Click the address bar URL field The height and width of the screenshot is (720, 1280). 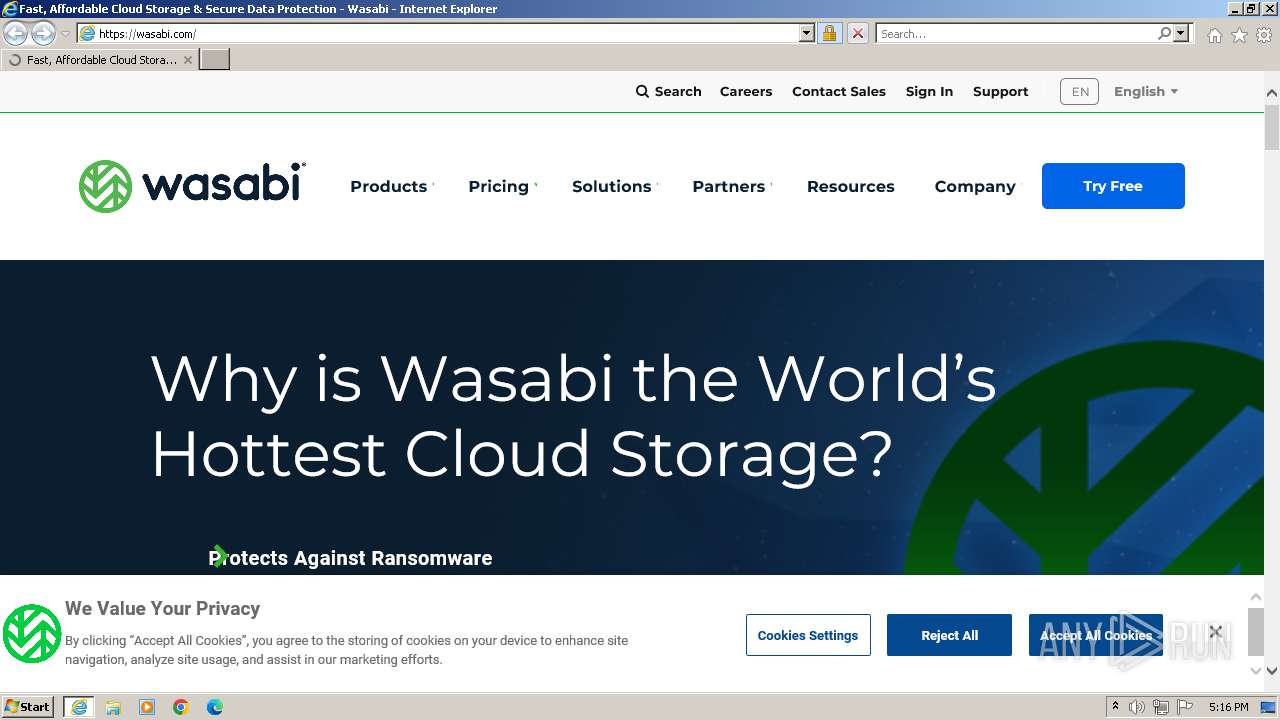point(447,33)
